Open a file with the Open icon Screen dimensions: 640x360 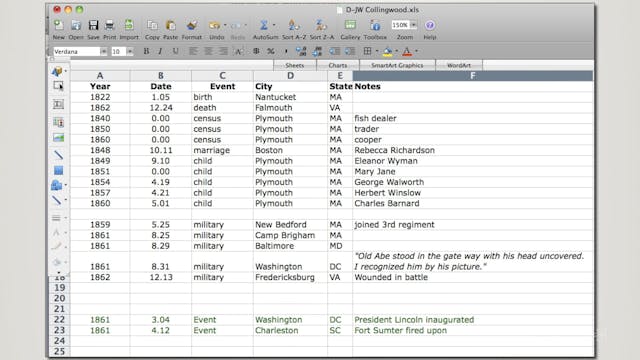(x=76, y=25)
